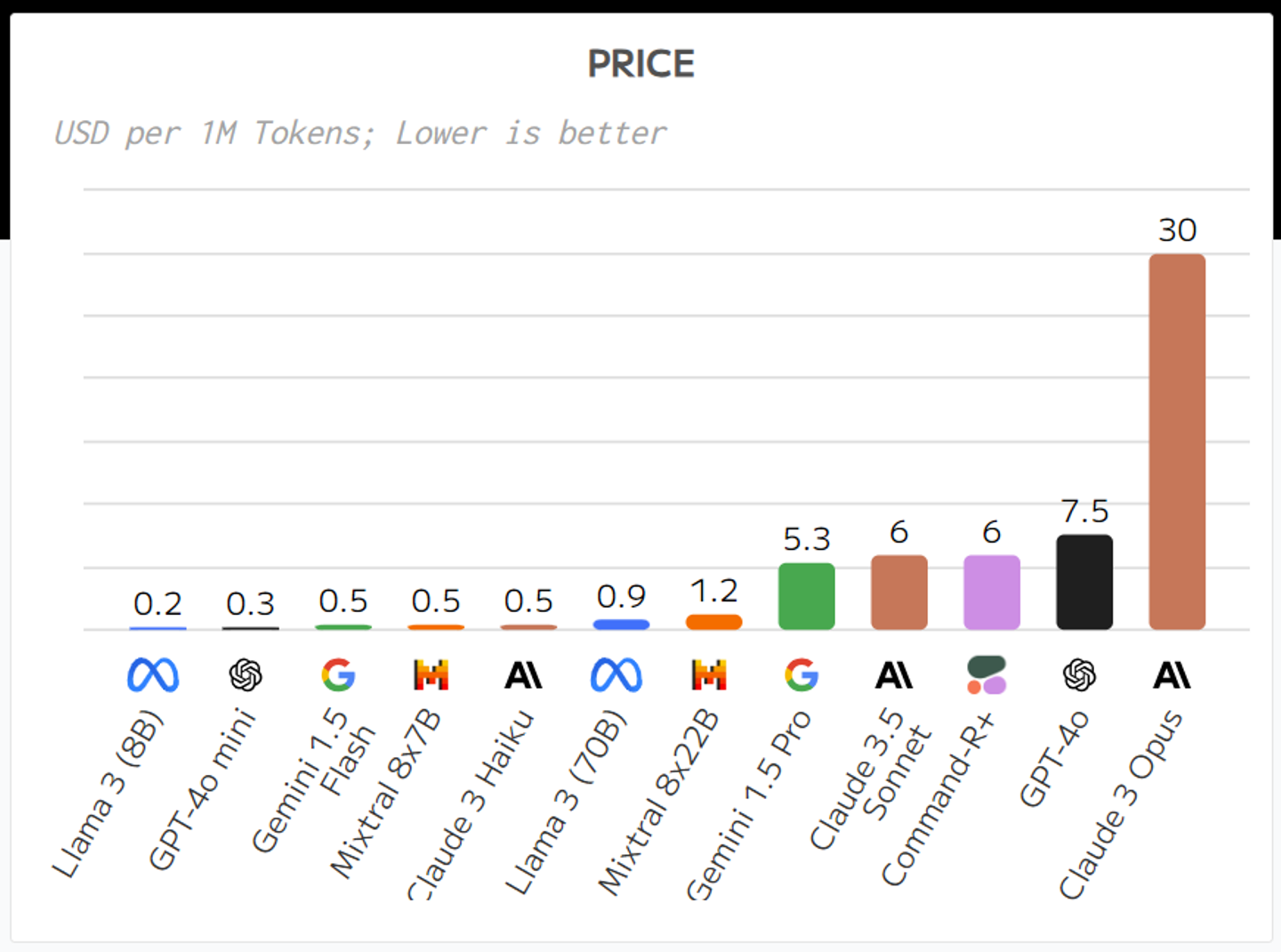Screen dimensions: 1281x952
Task: Select the Anthropic logo for Claude 3 Haiku
Action: pos(524,676)
